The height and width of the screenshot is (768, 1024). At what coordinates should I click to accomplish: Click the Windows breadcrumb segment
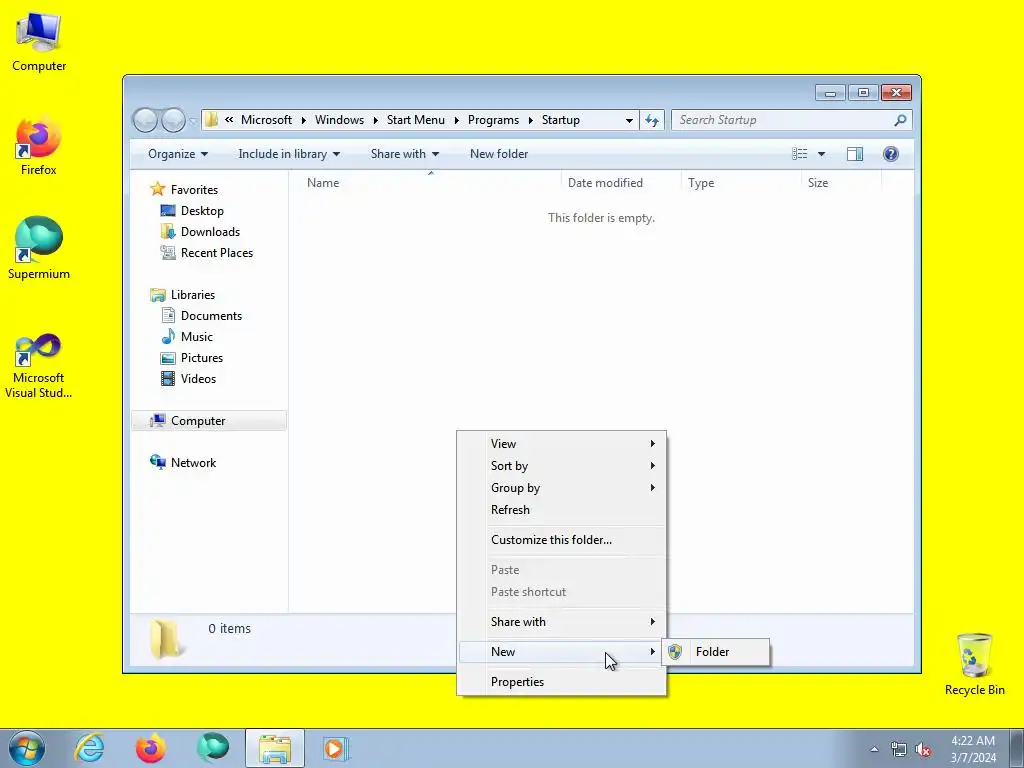pyautogui.click(x=339, y=120)
